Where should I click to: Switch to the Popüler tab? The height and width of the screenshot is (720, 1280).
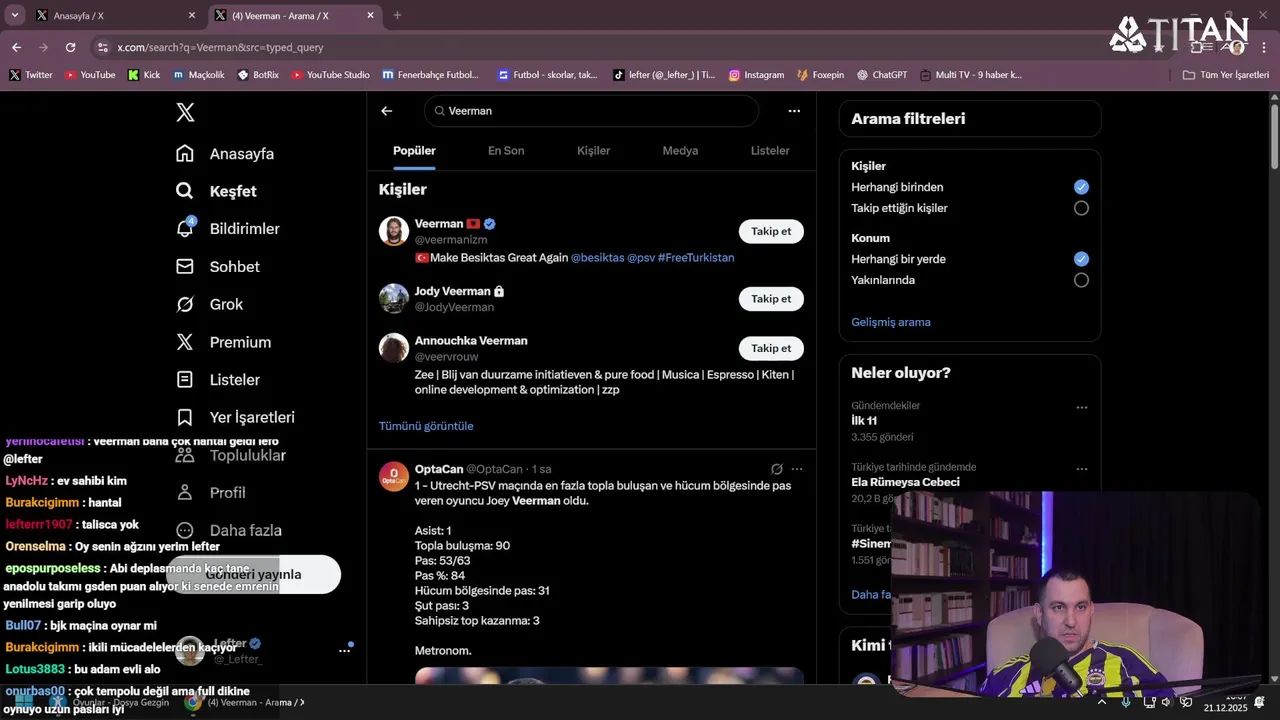click(x=414, y=151)
